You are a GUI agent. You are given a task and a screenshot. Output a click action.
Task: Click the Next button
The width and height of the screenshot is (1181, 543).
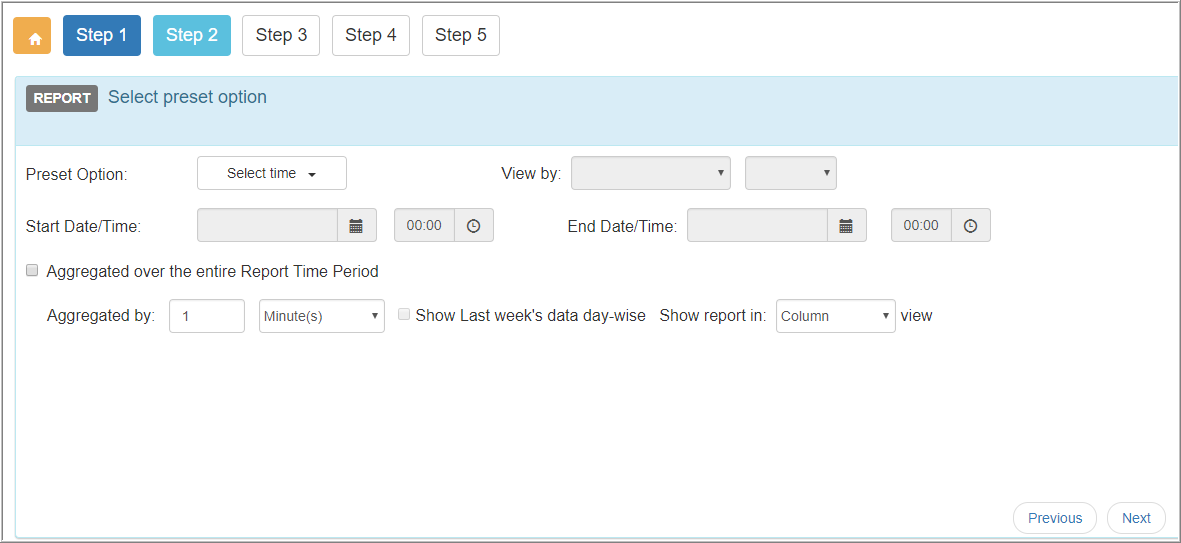(x=1137, y=518)
